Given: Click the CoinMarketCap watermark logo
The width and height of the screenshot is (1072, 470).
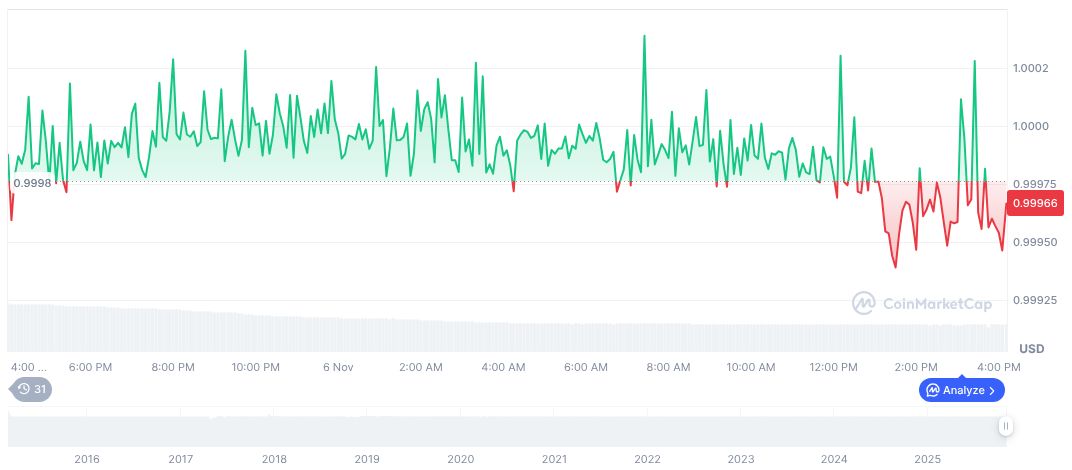Looking at the screenshot, I should point(919,302).
